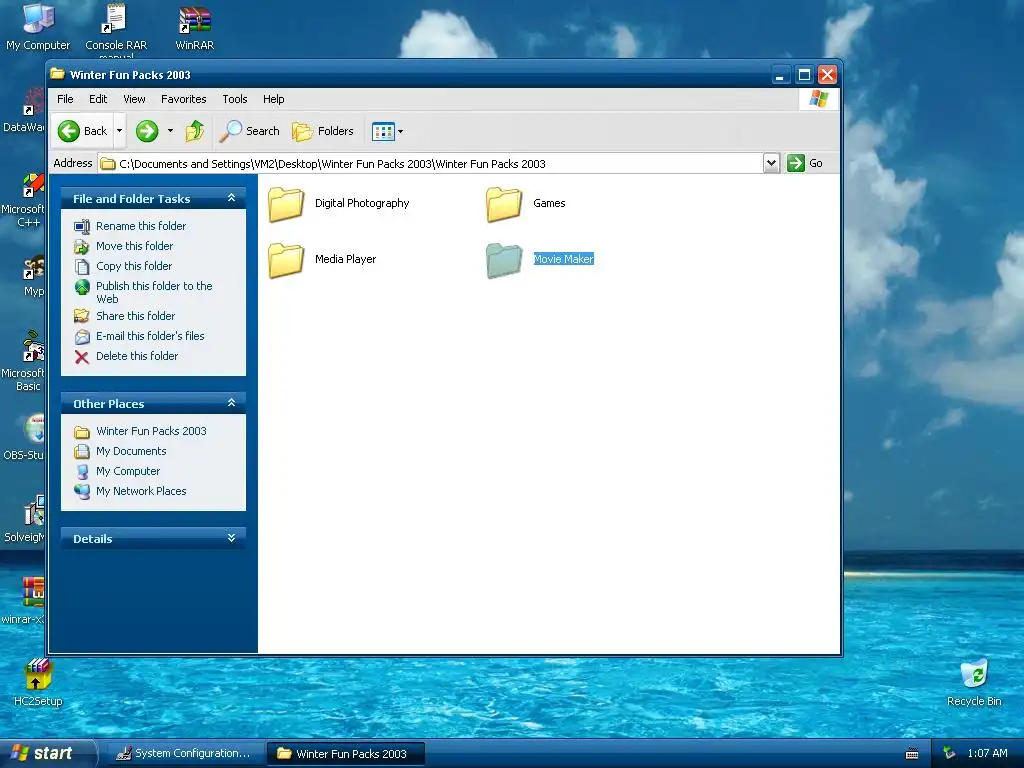Viewport: 1024px width, 768px height.
Task: Switch to System Configuration taskbar button
Action: (183, 754)
